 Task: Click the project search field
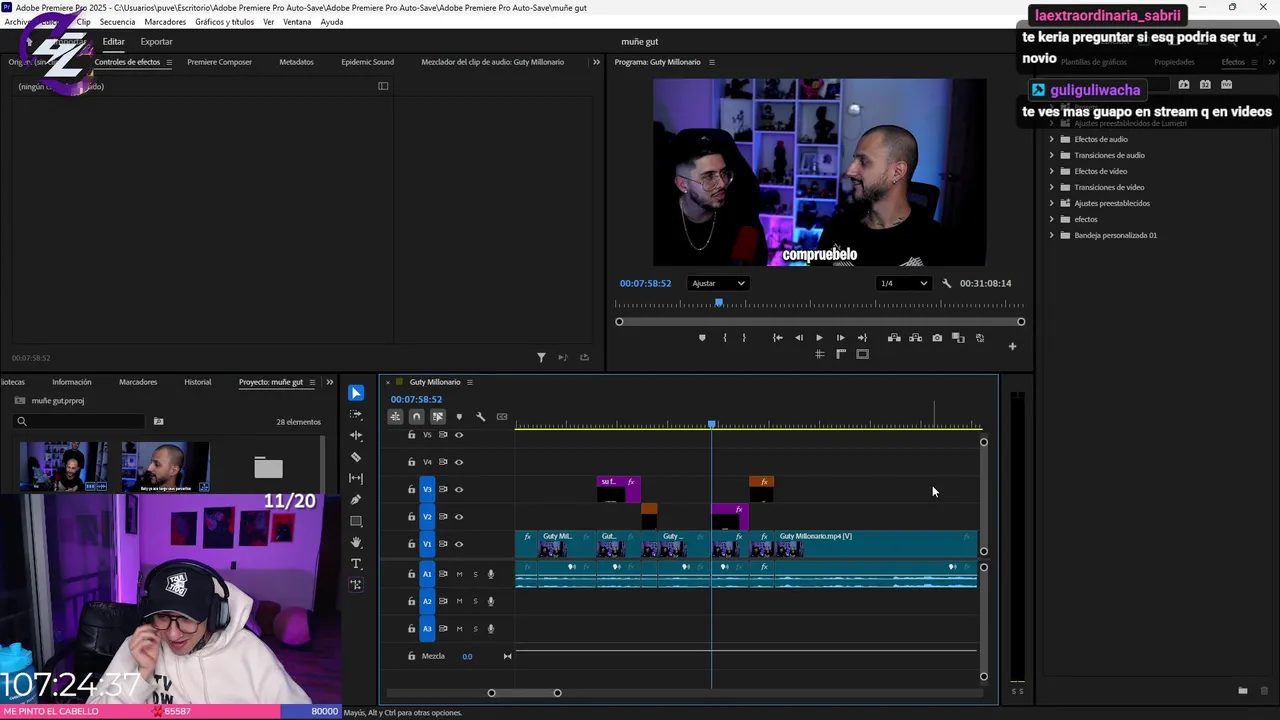[80, 421]
